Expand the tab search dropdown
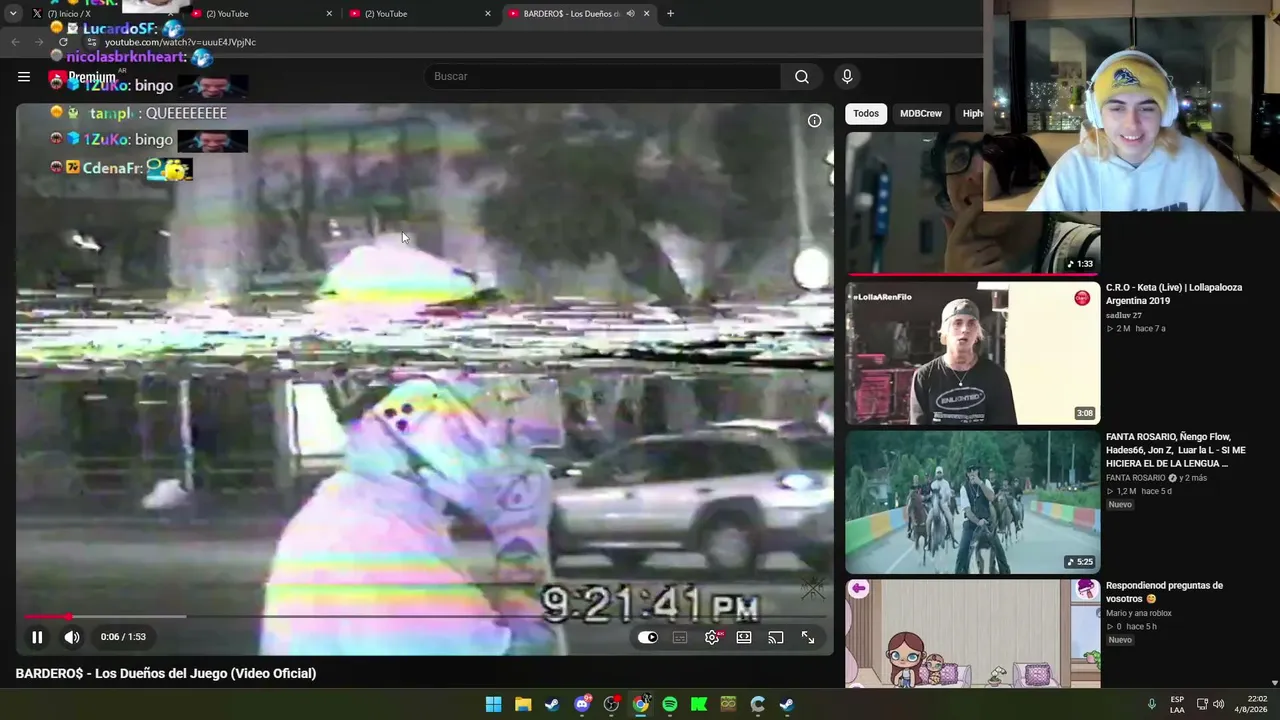 coord(13,13)
